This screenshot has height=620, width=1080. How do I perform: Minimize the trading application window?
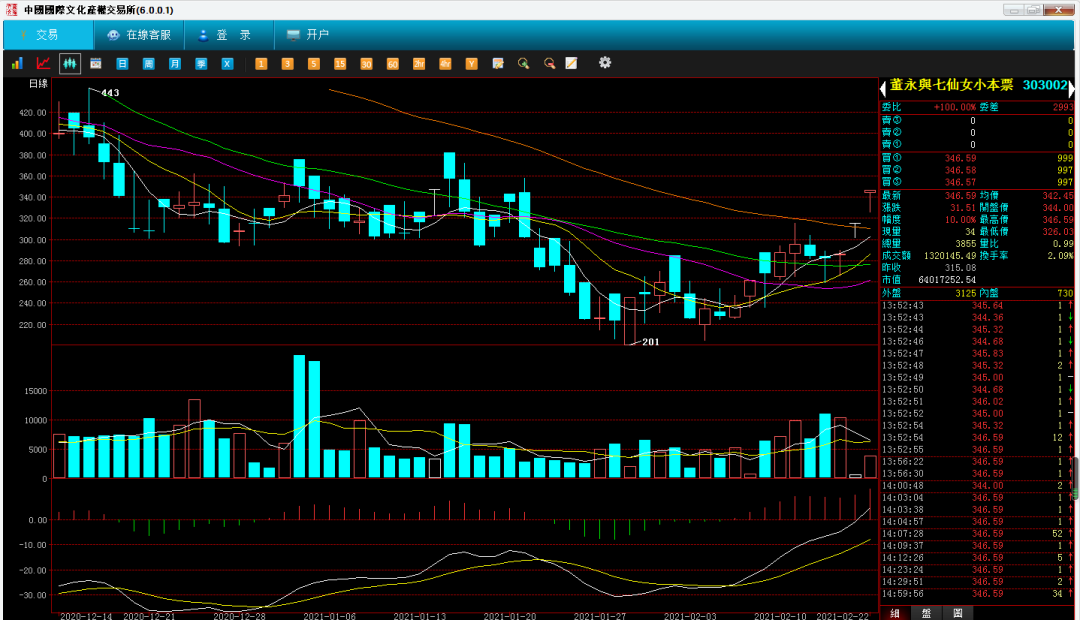coord(1013,10)
